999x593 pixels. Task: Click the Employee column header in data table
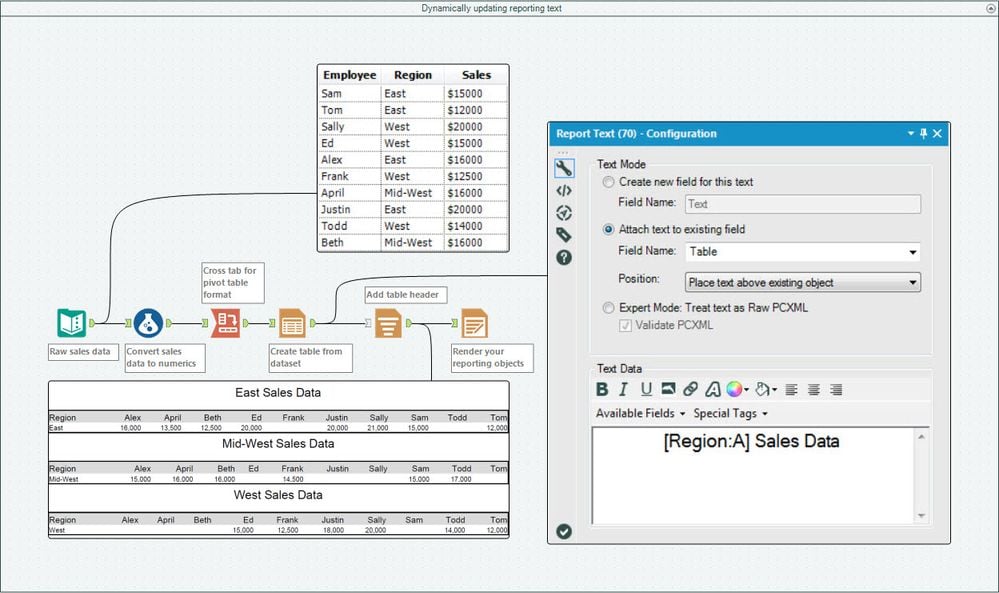tap(350, 75)
